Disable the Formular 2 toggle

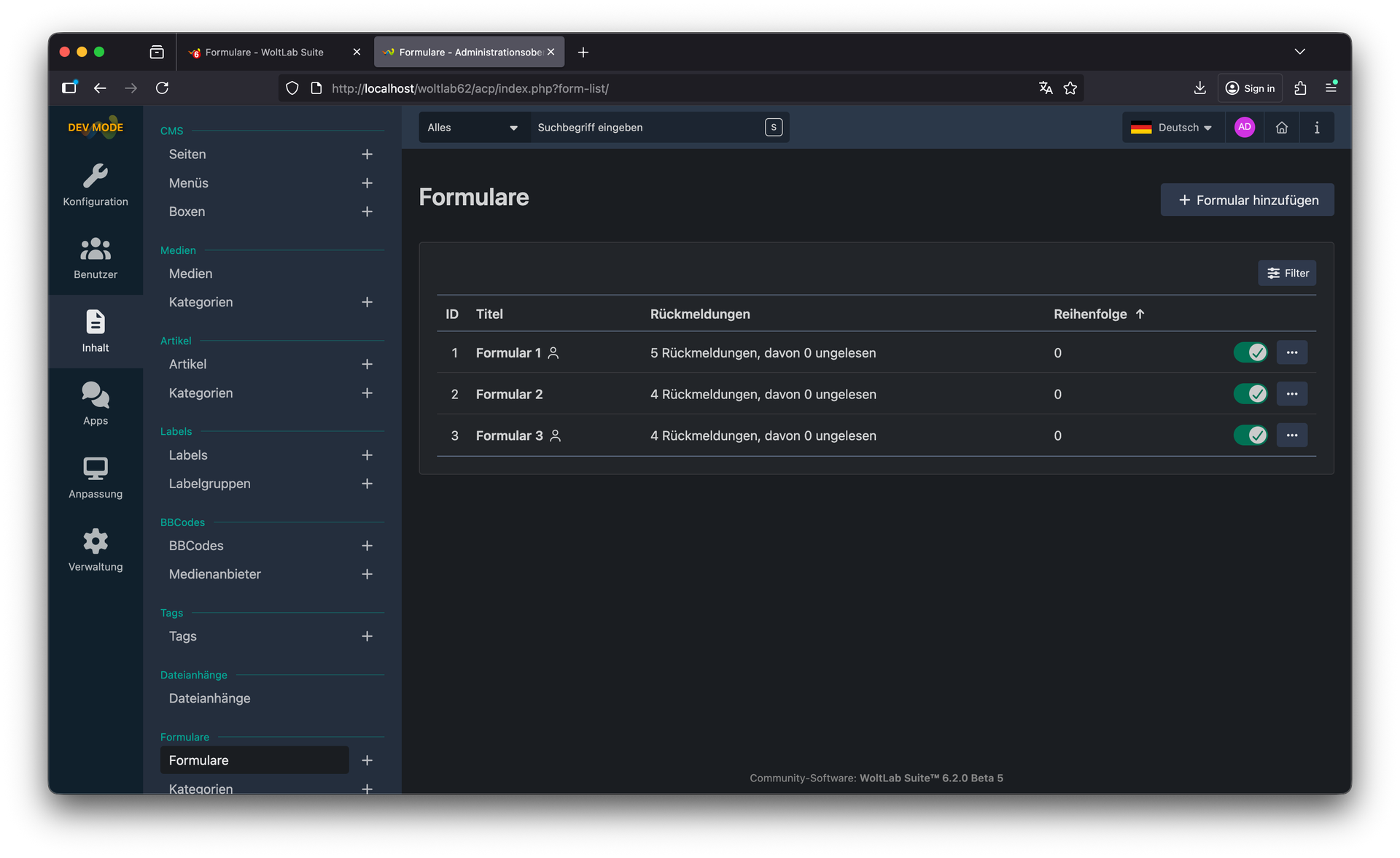click(x=1250, y=394)
